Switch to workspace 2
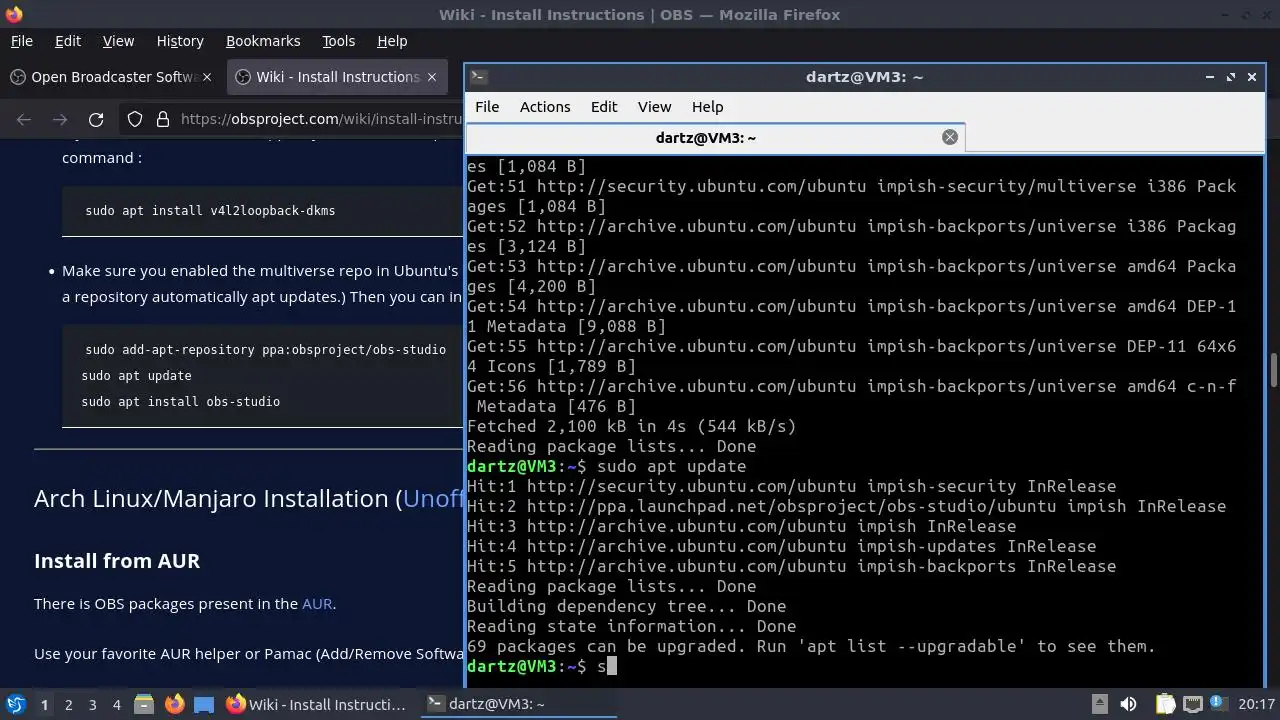Viewport: 1280px width, 720px height. tap(68, 705)
